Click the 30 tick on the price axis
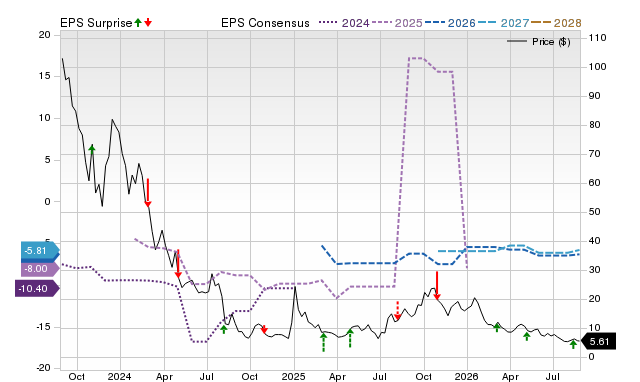Screen dimensions: 640x382 (x=595, y=270)
